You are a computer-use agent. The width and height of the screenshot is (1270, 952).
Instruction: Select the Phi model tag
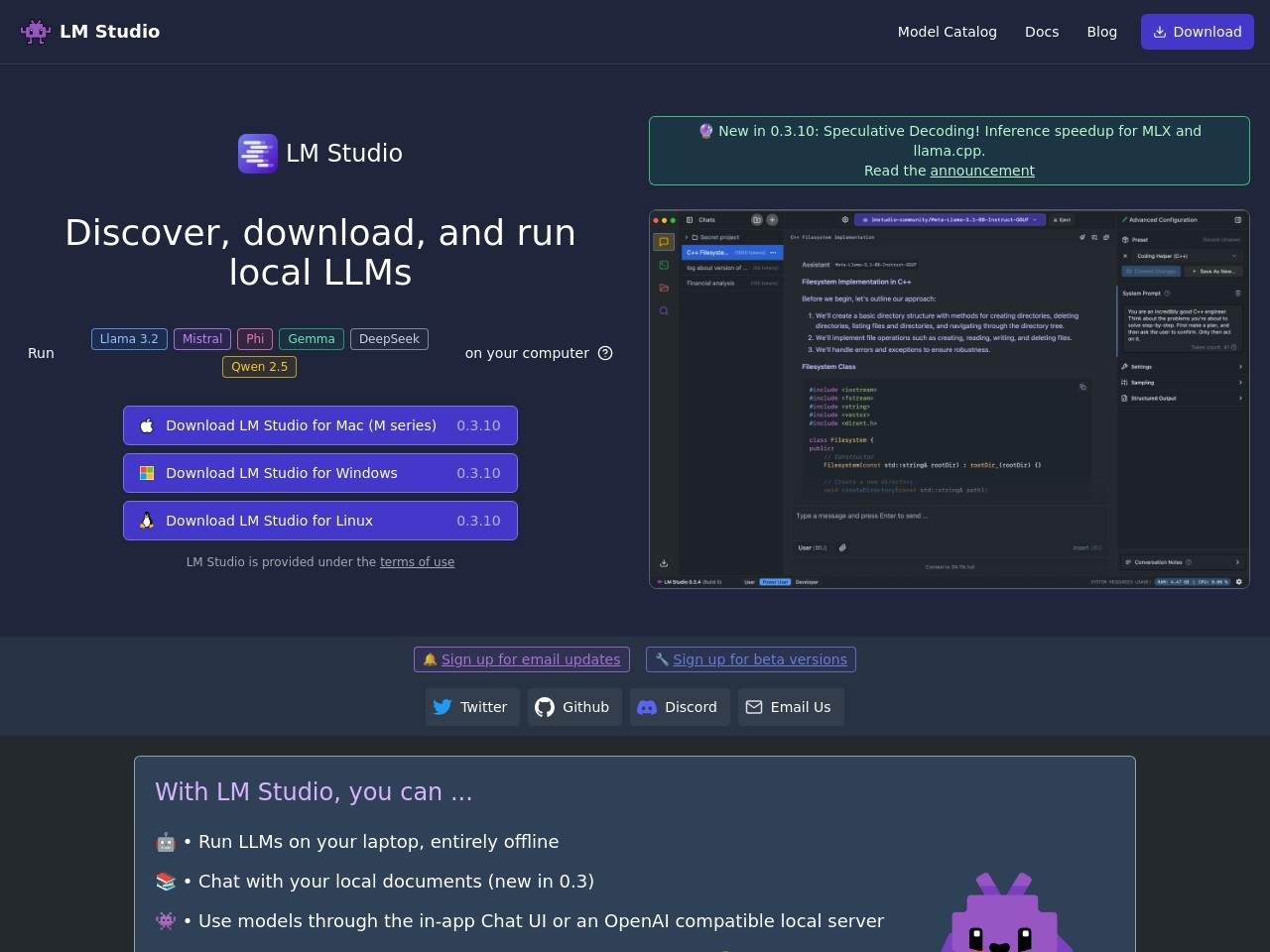(255, 339)
